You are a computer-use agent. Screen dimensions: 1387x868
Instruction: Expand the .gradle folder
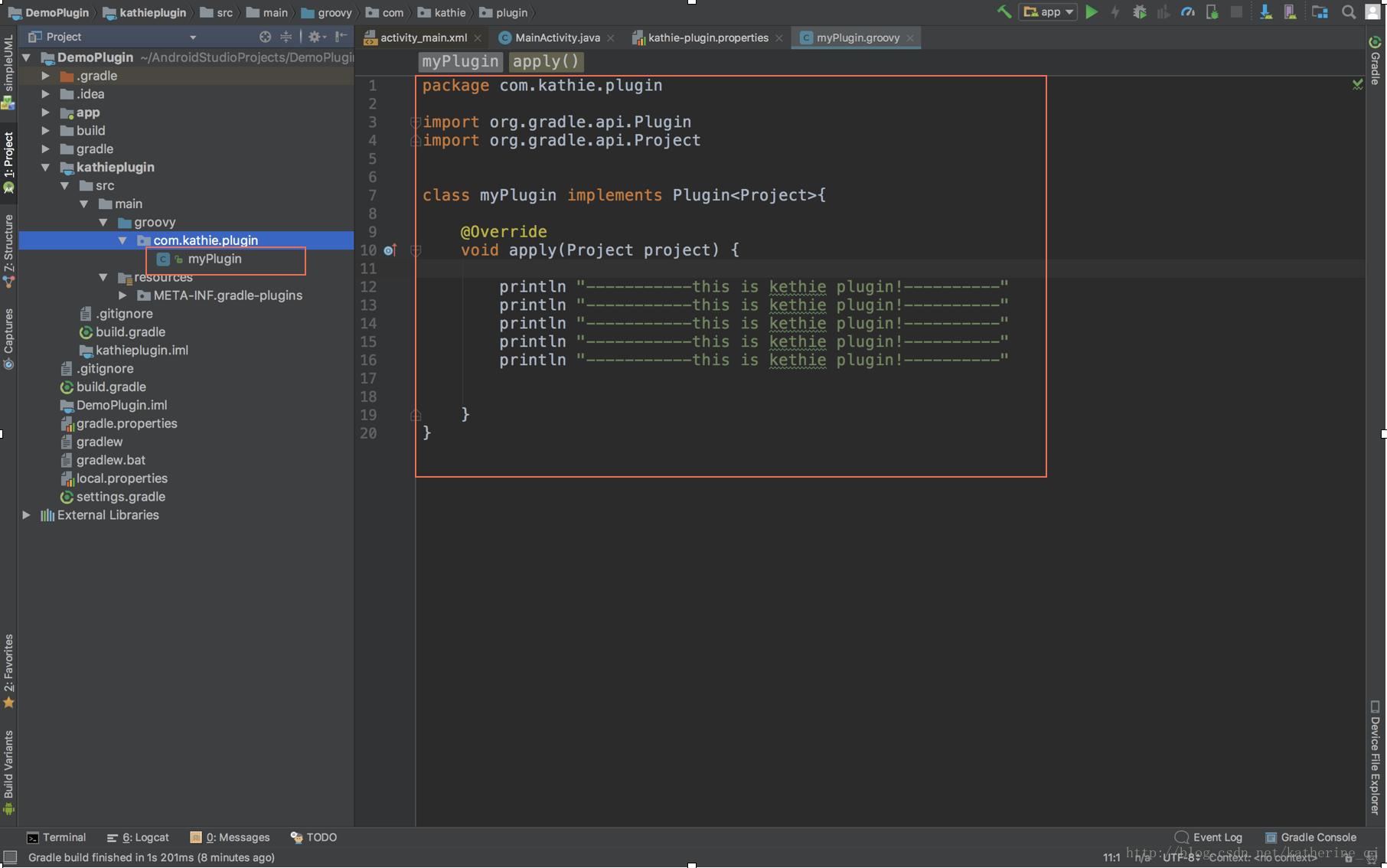point(46,76)
